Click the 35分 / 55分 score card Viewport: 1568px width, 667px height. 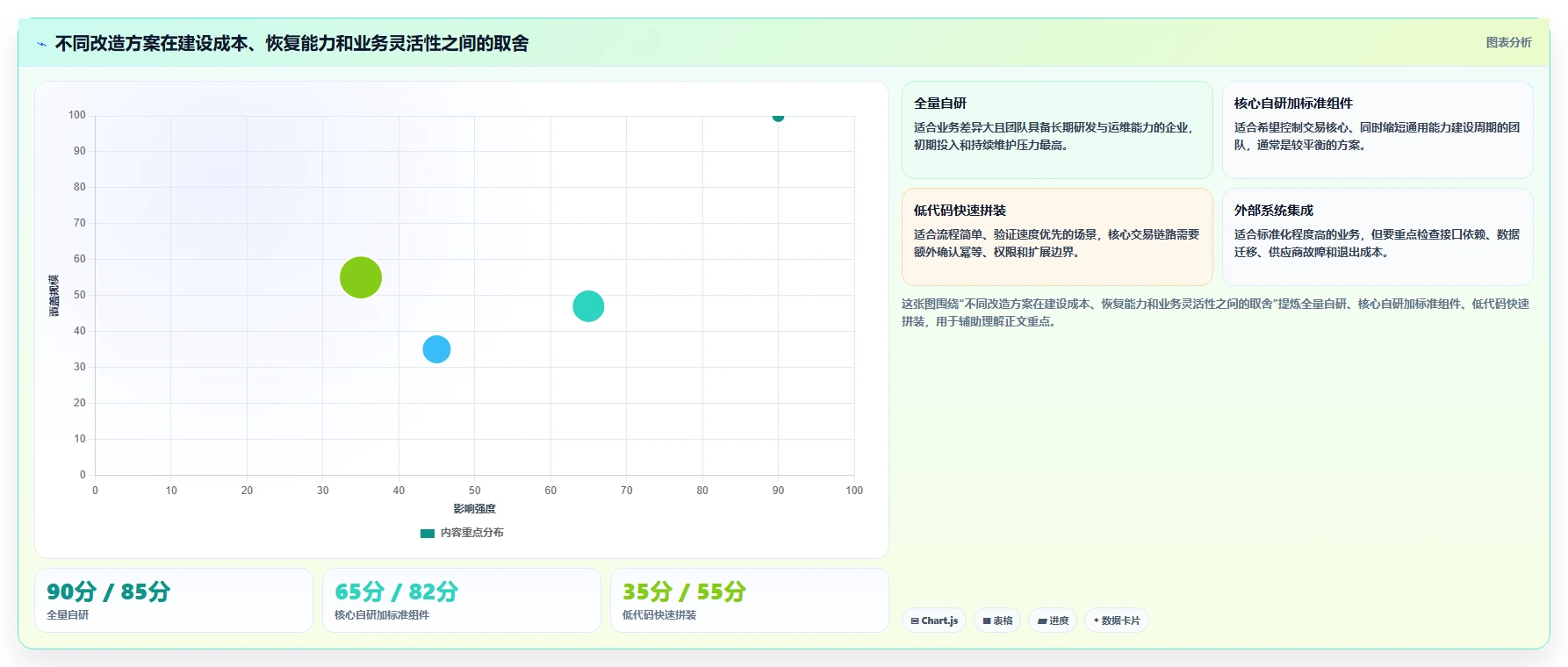[x=750, y=600]
